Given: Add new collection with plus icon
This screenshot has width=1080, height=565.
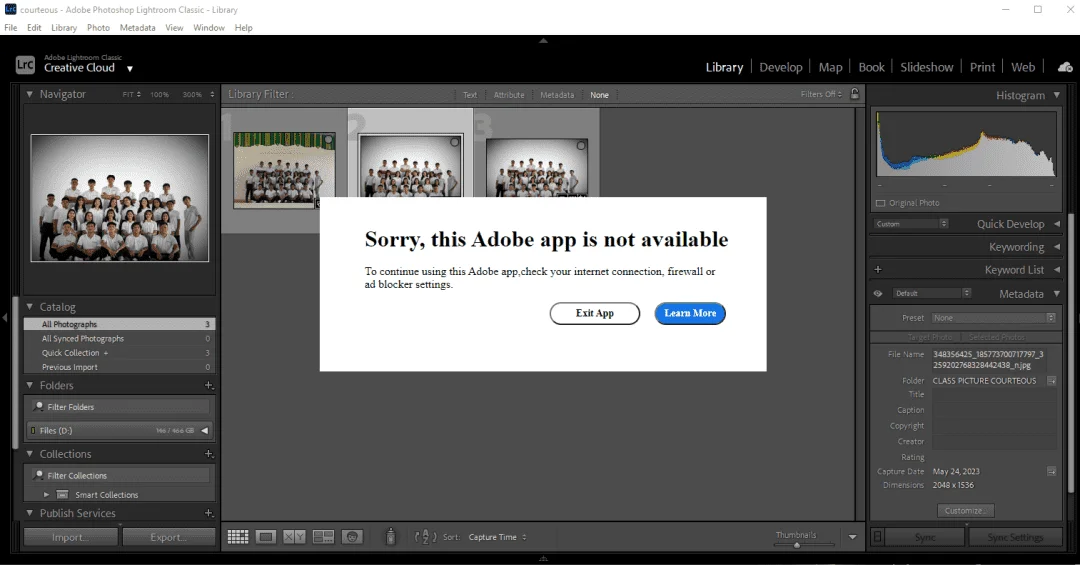Looking at the screenshot, I should (209, 454).
